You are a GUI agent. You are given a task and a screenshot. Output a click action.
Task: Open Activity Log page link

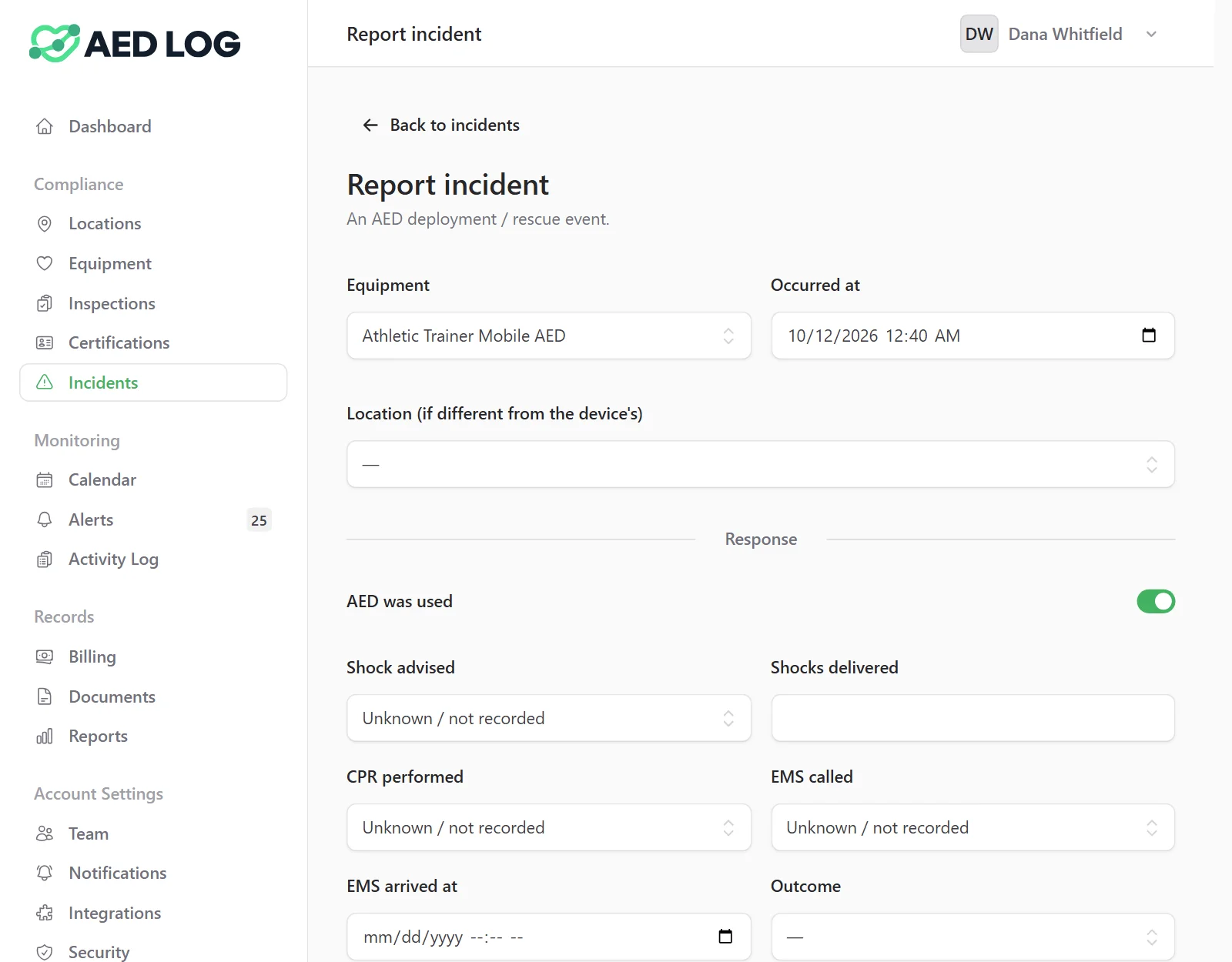point(153,559)
